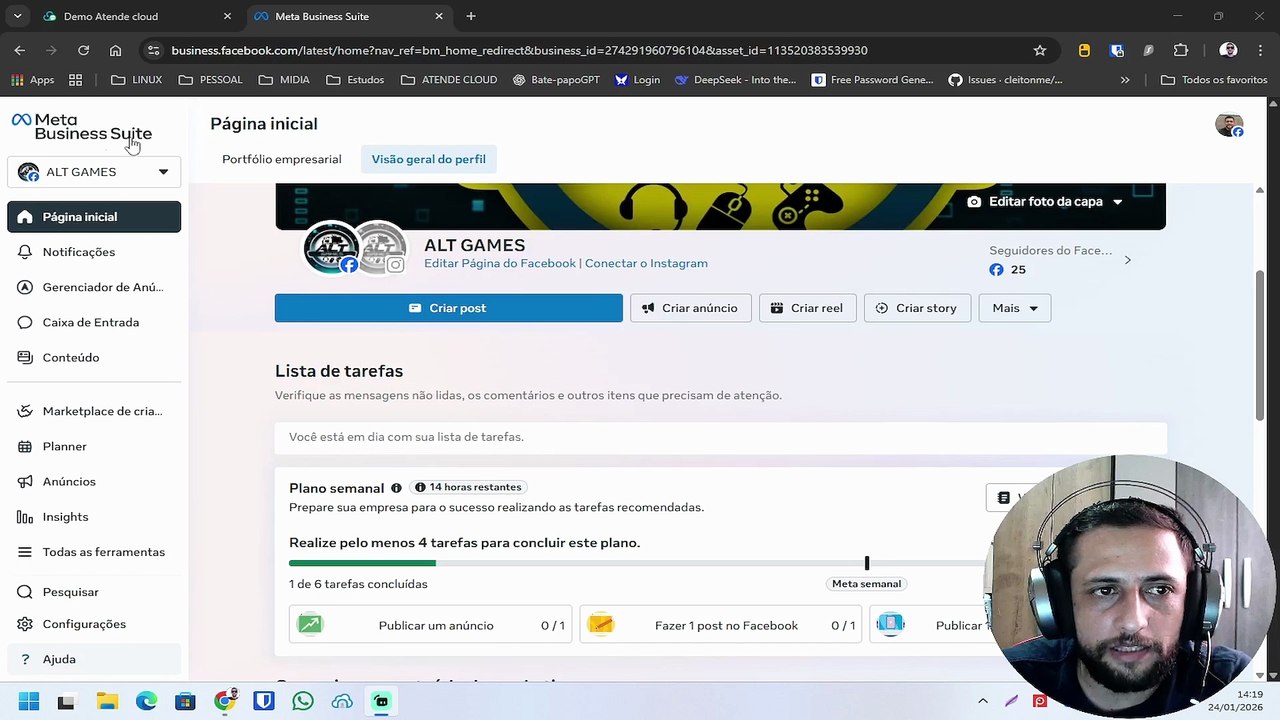Open the Mais dropdown button

(1015, 308)
